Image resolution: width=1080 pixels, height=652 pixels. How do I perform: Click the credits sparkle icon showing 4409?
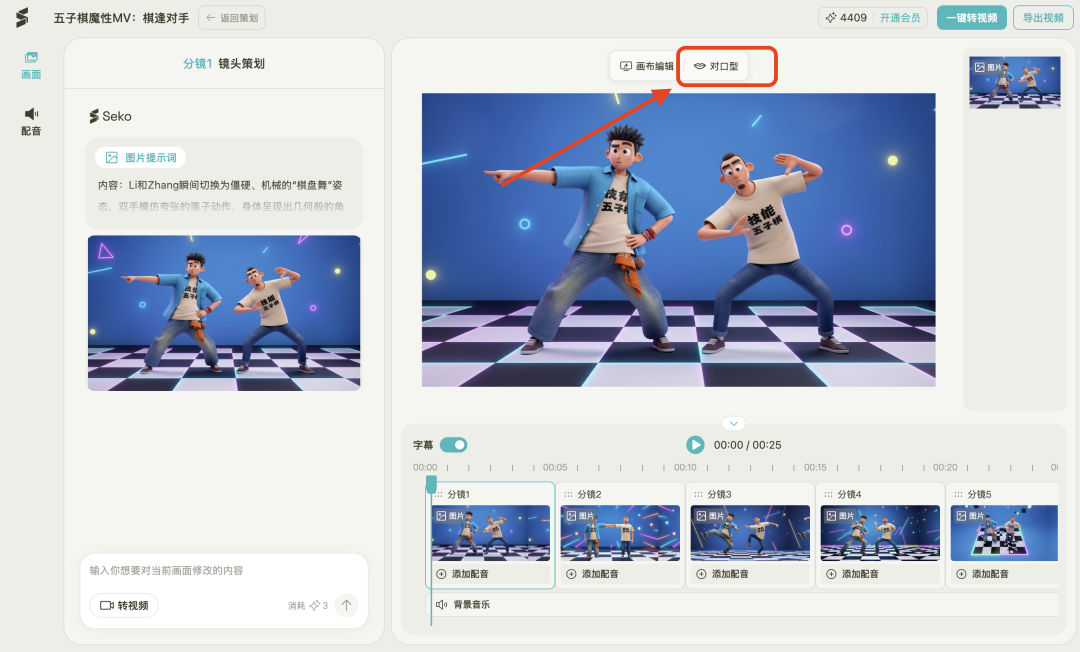(x=831, y=18)
